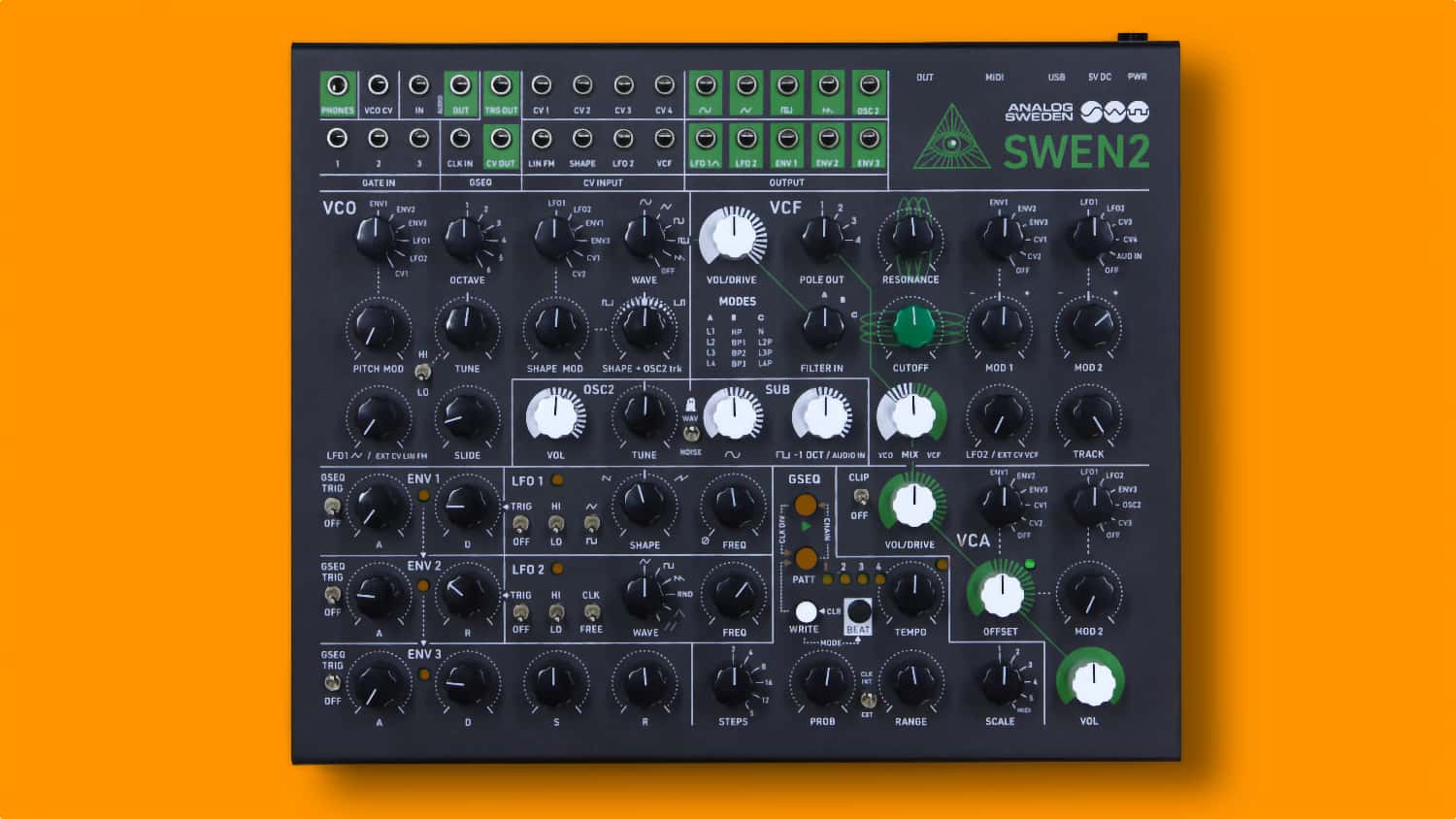Turn the VCO pitch mod source selector
The height and width of the screenshot is (819, 1456).
377,239
